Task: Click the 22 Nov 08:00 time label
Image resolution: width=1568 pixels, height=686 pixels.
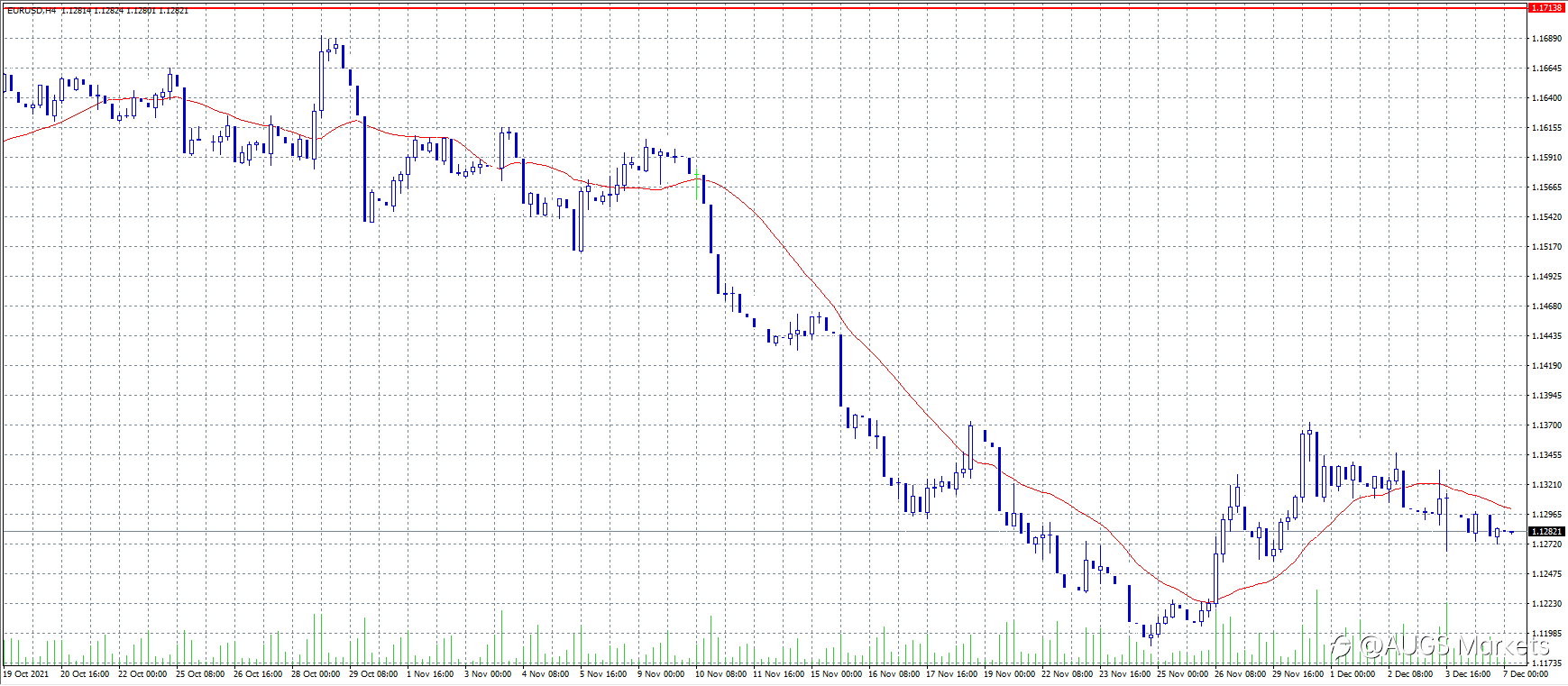Action: pos(1066,674)
